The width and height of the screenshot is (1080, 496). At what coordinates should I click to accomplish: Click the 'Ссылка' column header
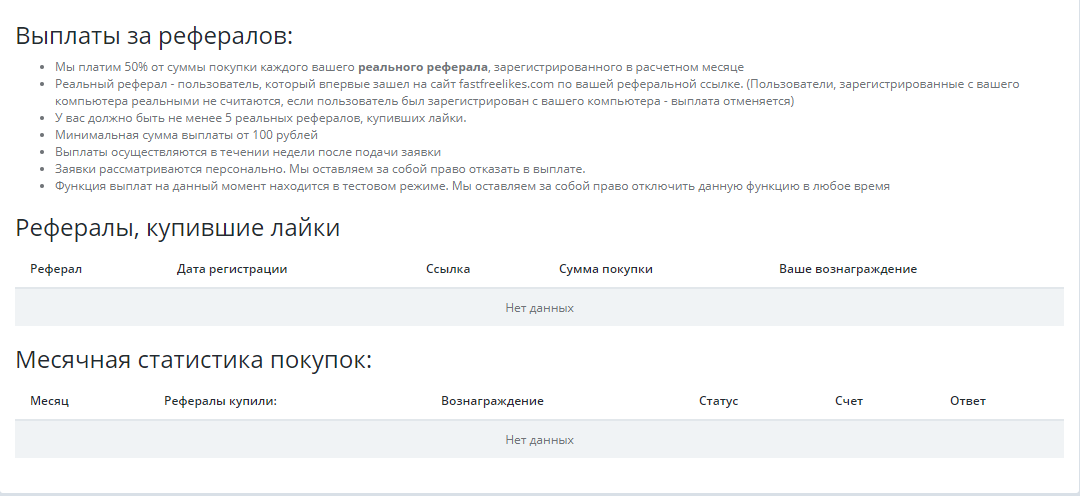click(448, 269)
